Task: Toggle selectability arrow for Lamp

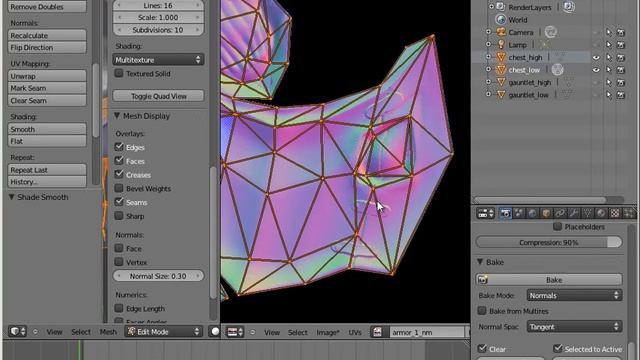Action: coord(609,45)
